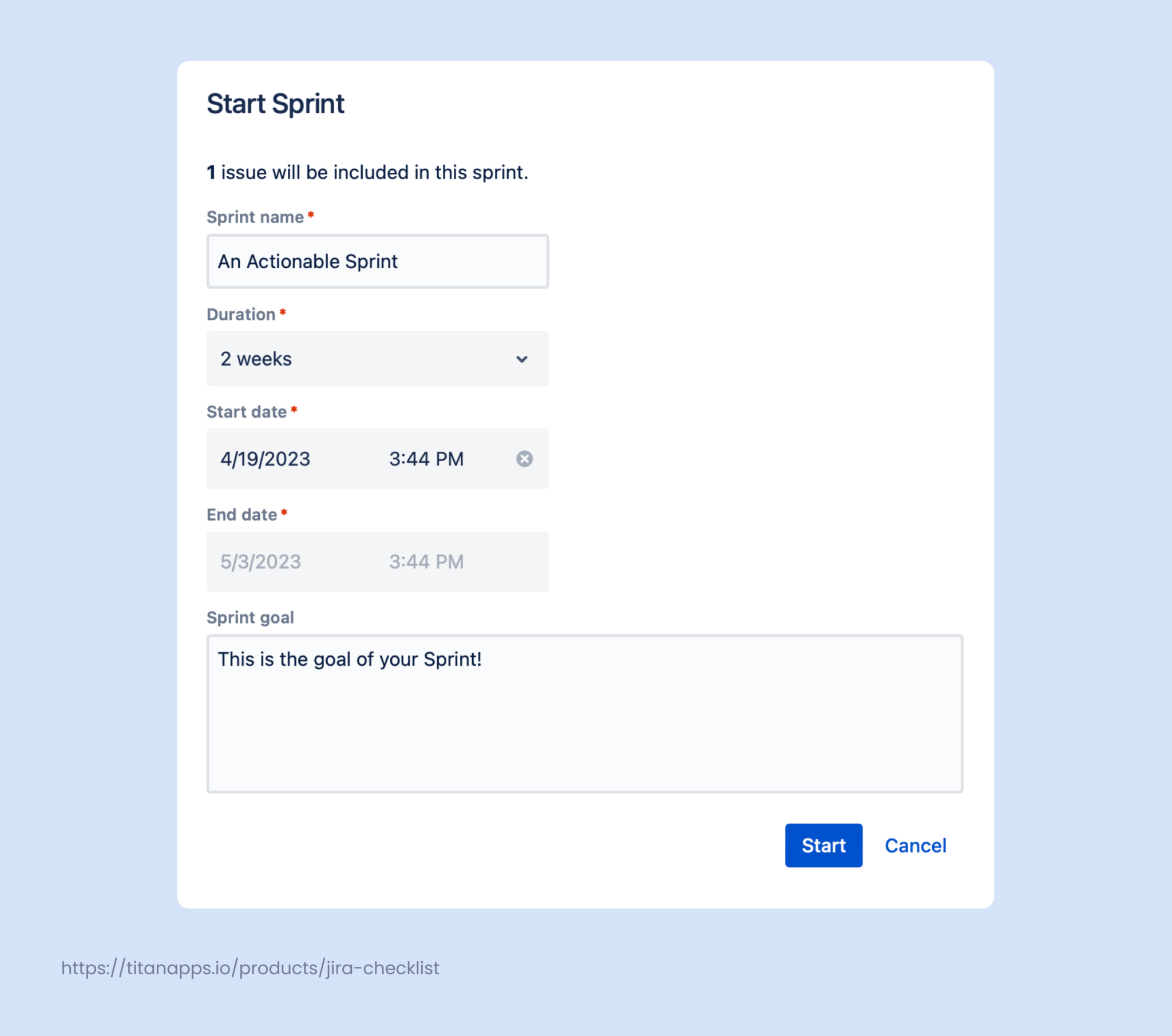Click the Start Sprint dialog title
1172x1036 pixels.
click(276, 104)
